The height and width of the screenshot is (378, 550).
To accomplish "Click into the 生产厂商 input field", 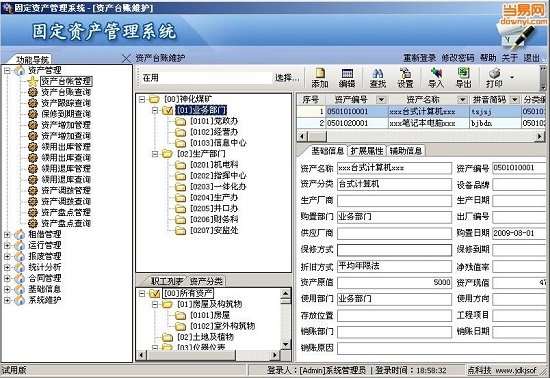I will pos(394,201).
